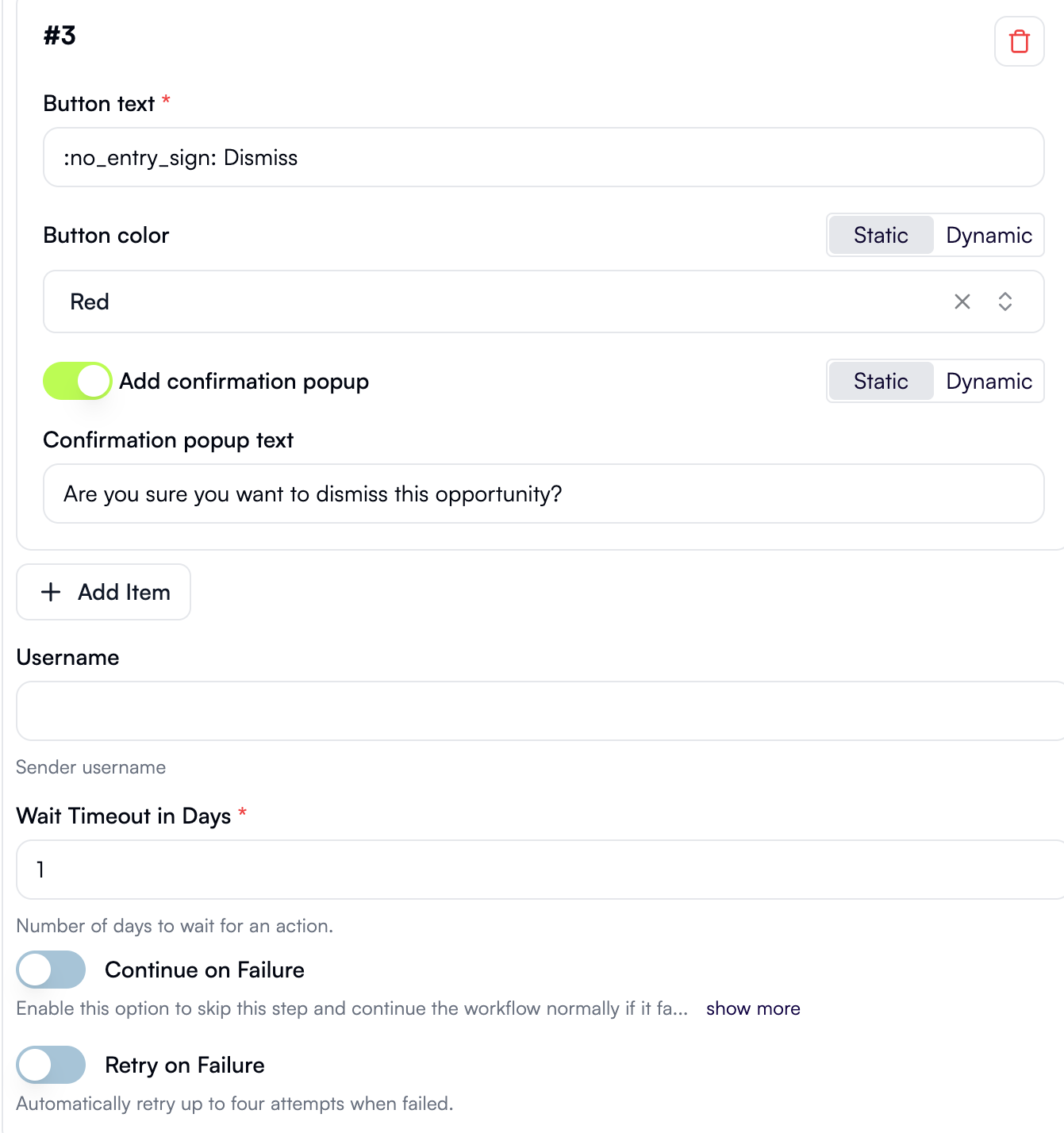
Task: Click the show more link
Action: (752, 1008)
